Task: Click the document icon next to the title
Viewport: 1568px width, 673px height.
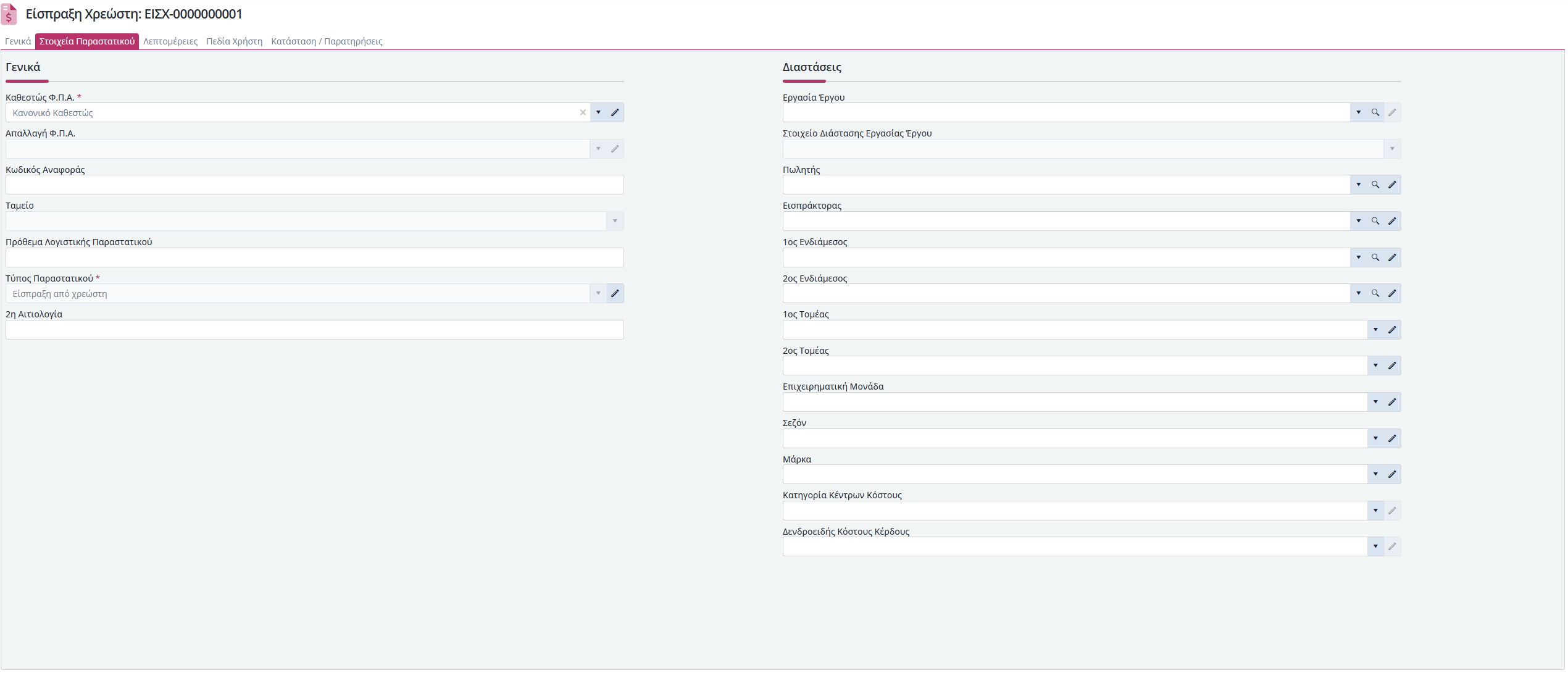Action: pos(9,14)
